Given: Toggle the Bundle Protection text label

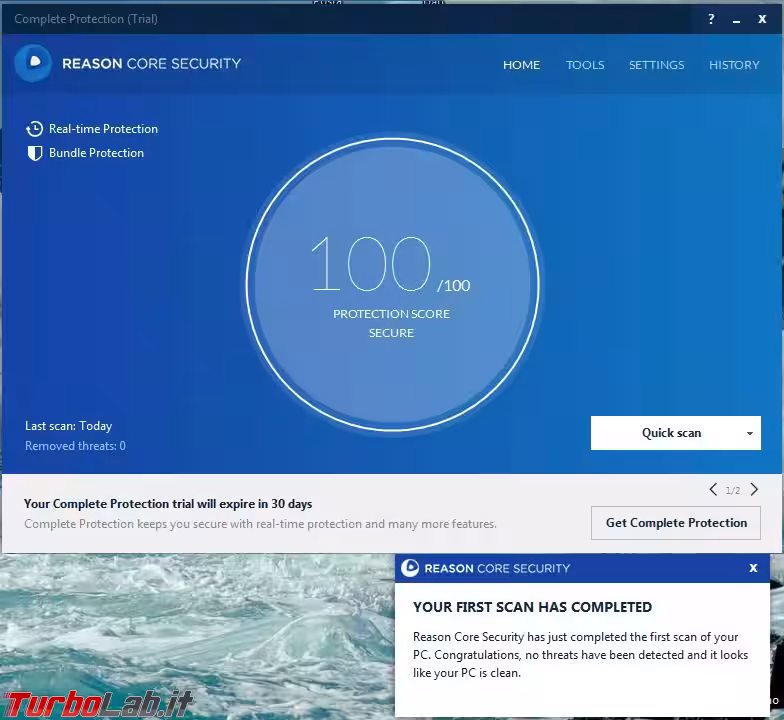Looking at the screenshot, I should coord(96,153).
